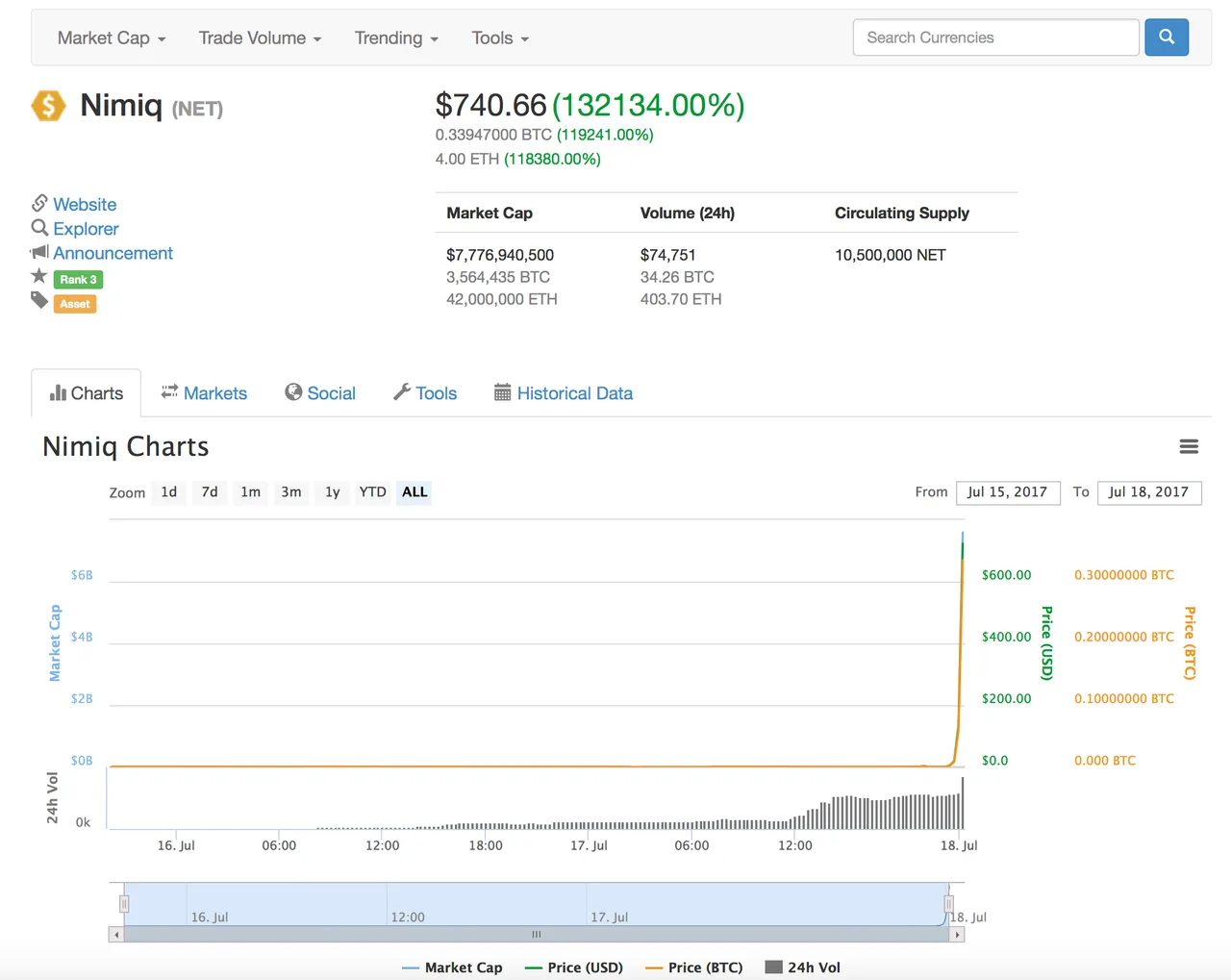Click the wrench icon by Tools tab
This screenshot has height=980, width=1231.
[402, 392]
